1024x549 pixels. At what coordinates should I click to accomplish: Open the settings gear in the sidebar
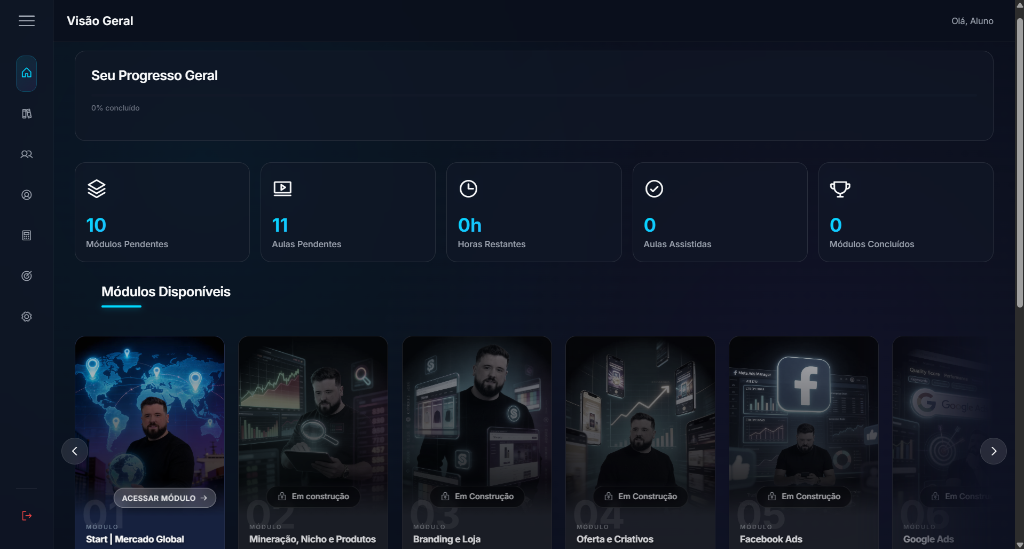point(27,317)
